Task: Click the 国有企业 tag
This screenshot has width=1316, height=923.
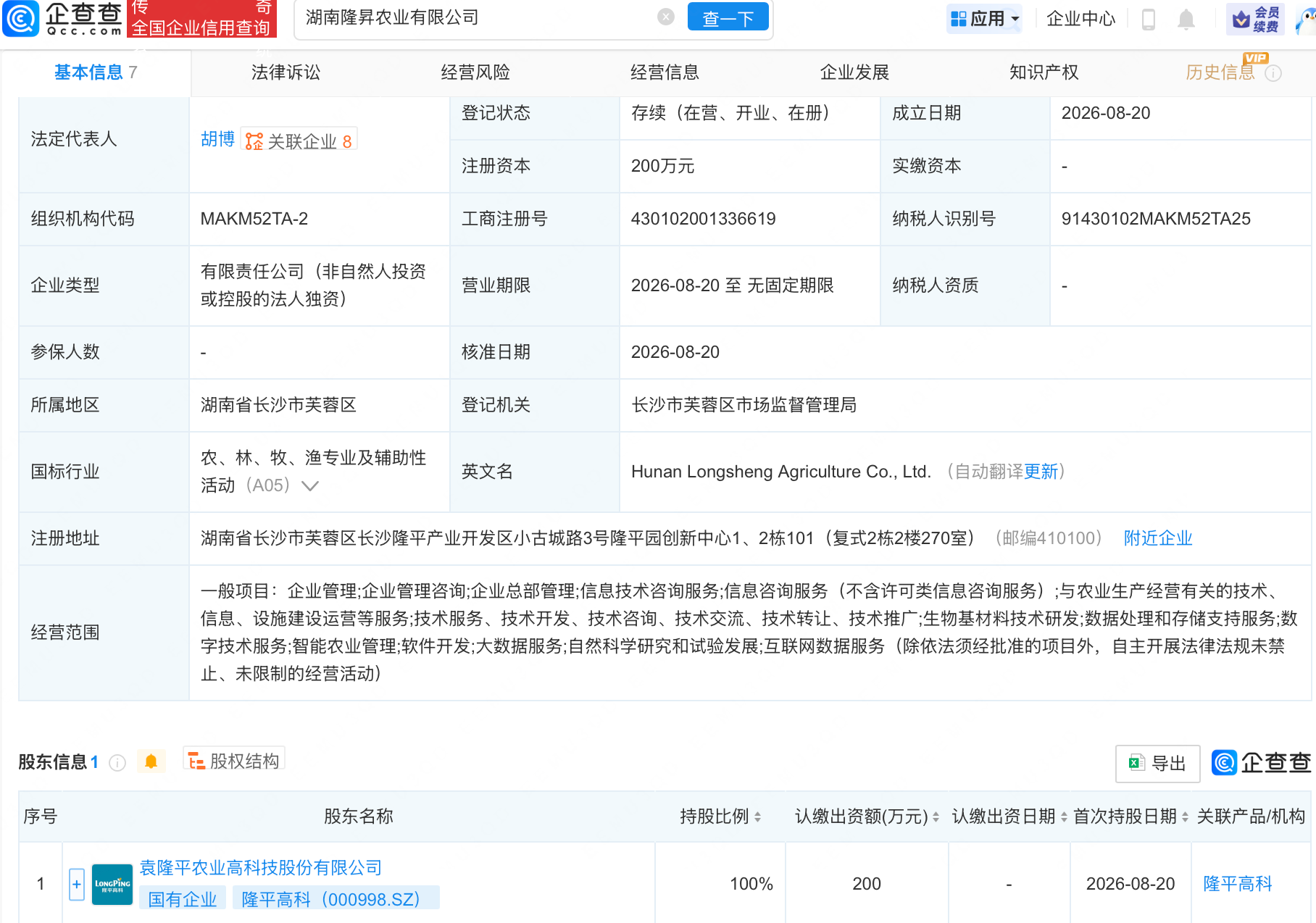Action: coord(183,899)
